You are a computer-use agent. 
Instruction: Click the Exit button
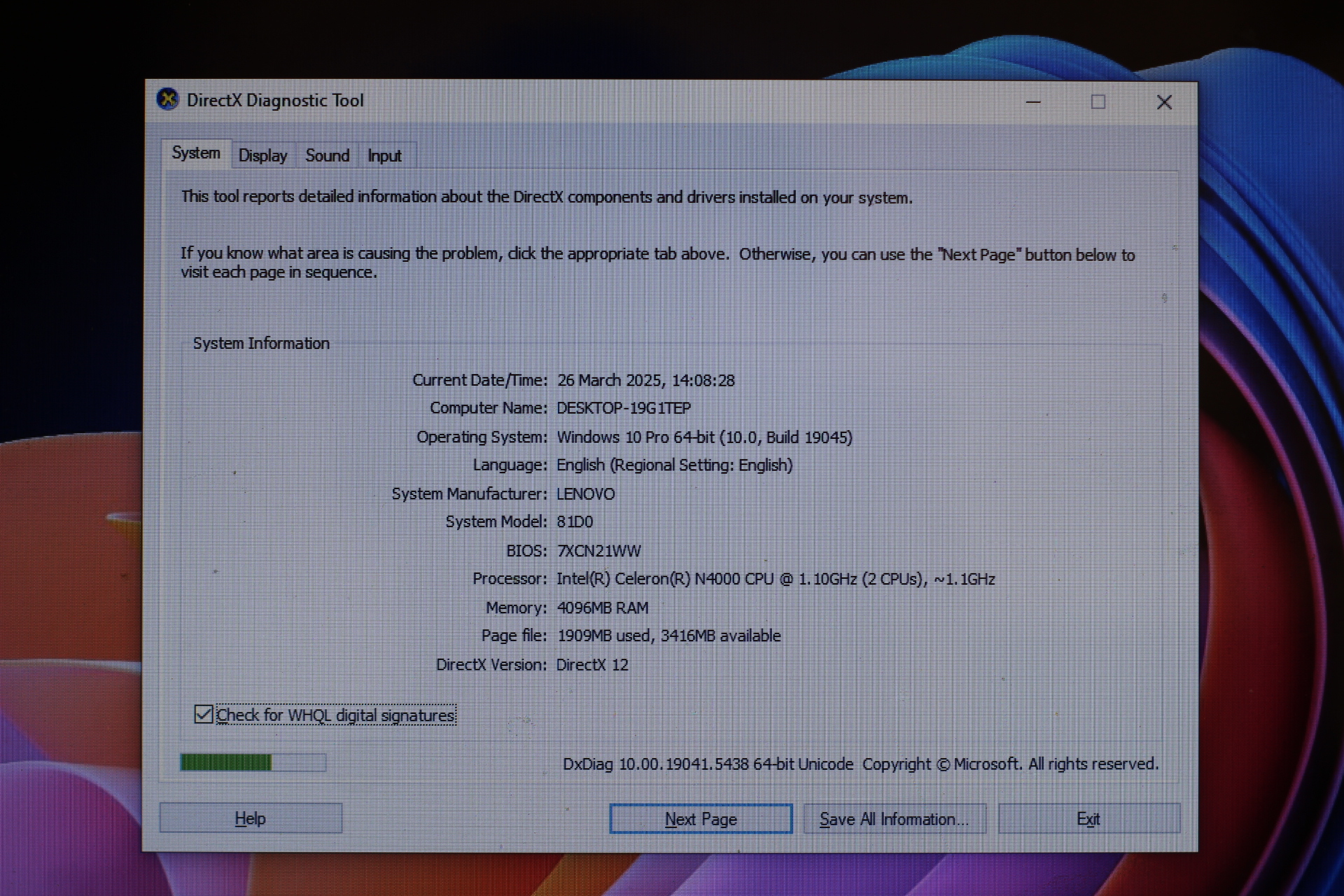tap(1088, 818)
